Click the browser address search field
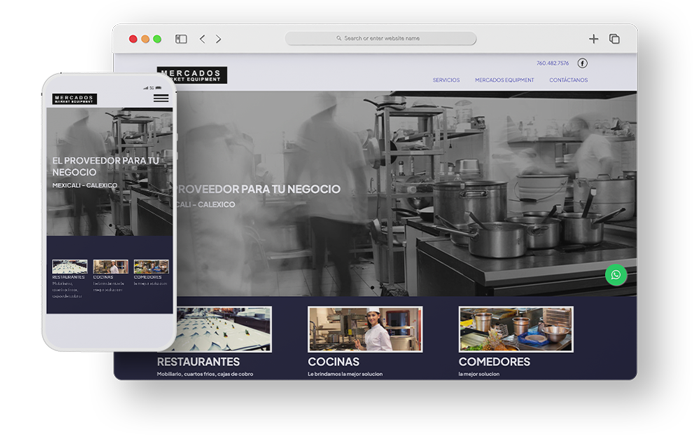This screenshot has width=700, height=438. [x=381, y=38]
